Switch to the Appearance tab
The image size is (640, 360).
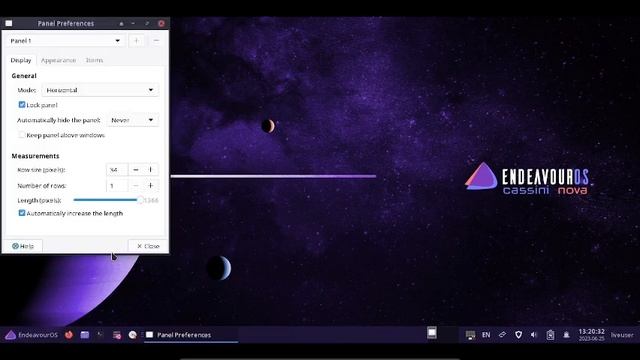(58, 60)
